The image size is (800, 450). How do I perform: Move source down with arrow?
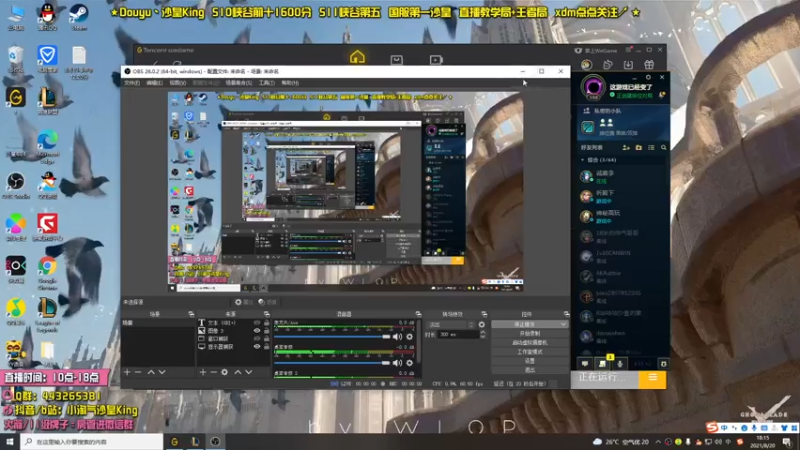(249, 372)
